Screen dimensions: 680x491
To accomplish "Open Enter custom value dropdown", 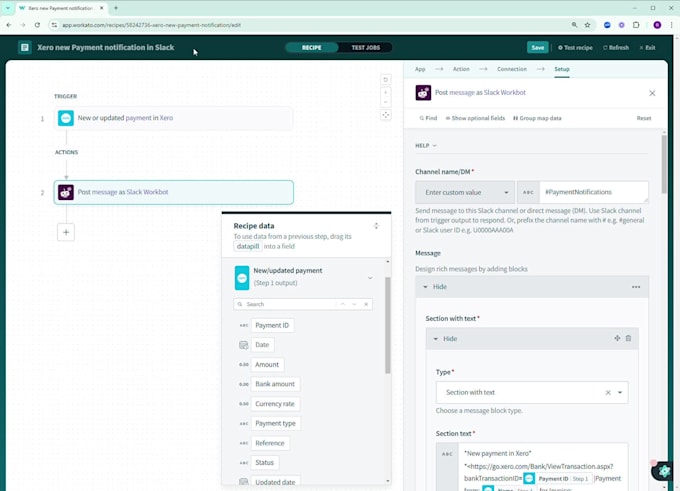I will pyautogui.click(x=465, y=192).
